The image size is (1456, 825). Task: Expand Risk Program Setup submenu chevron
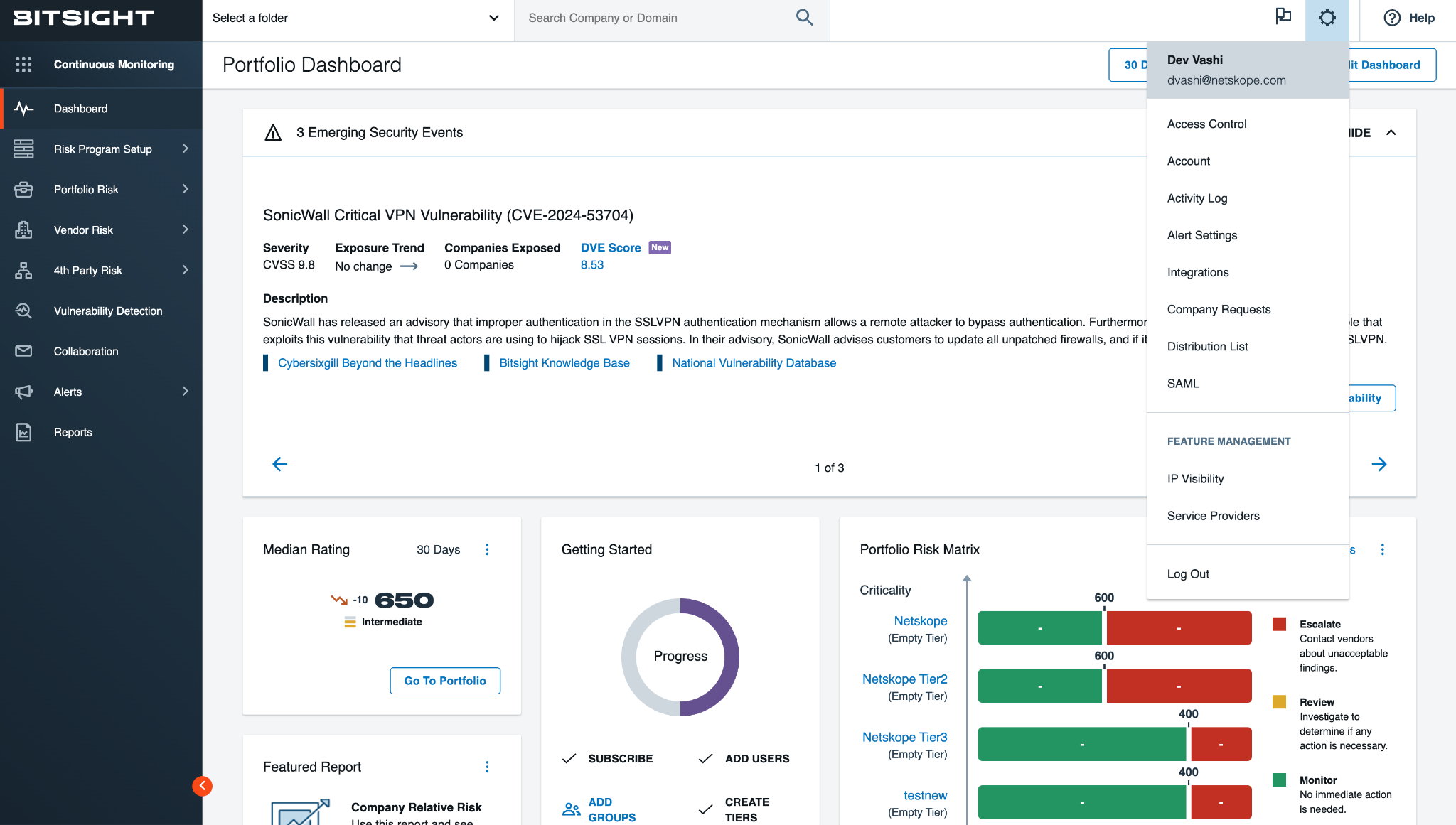pos(185,149)
